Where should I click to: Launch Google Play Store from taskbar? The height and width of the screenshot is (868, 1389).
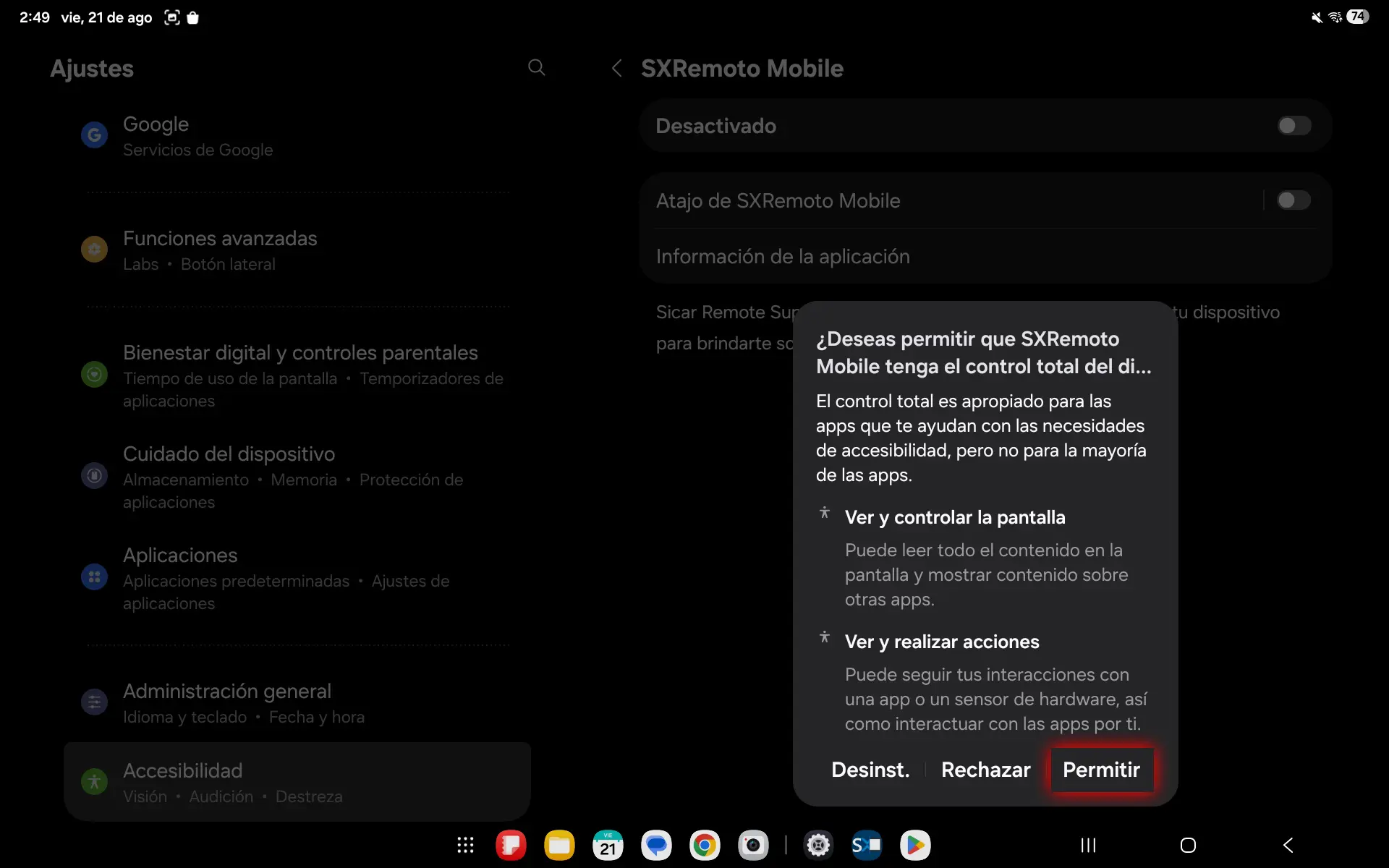915,845
